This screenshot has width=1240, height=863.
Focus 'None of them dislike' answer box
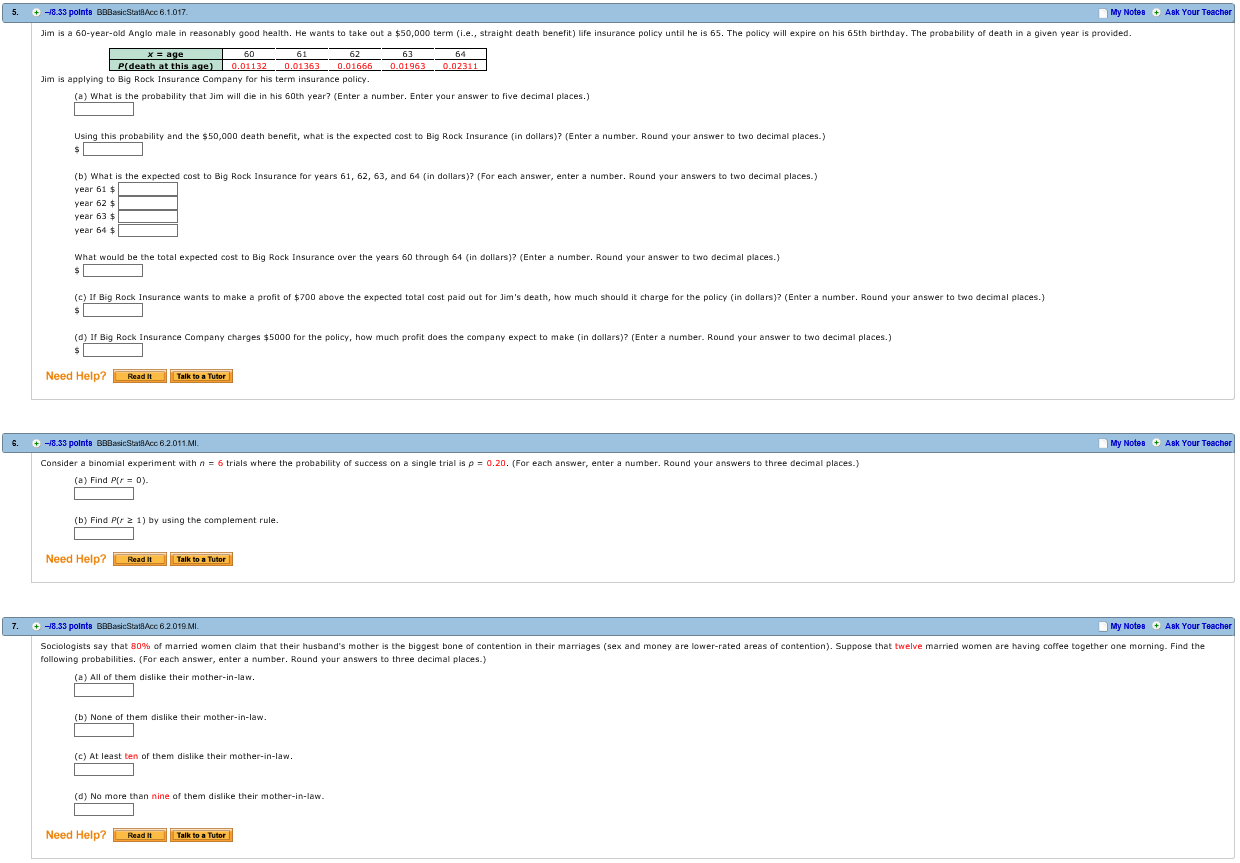(104, 730)
